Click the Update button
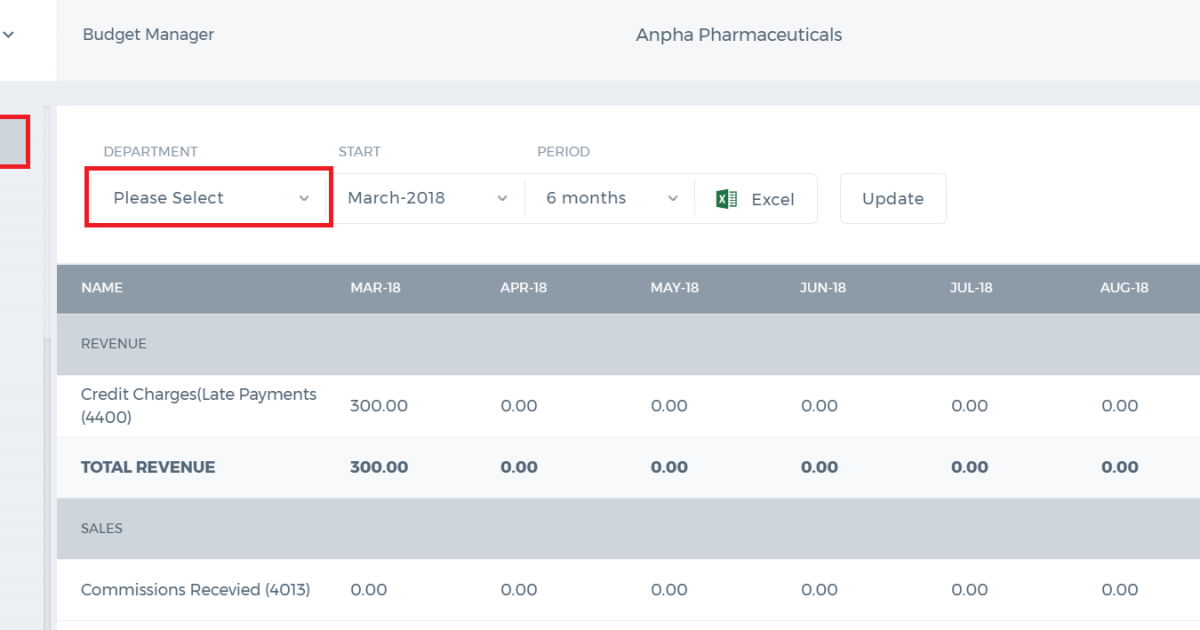The width and height of the screenshot is (1200, 630). click(x=893, y=199)
